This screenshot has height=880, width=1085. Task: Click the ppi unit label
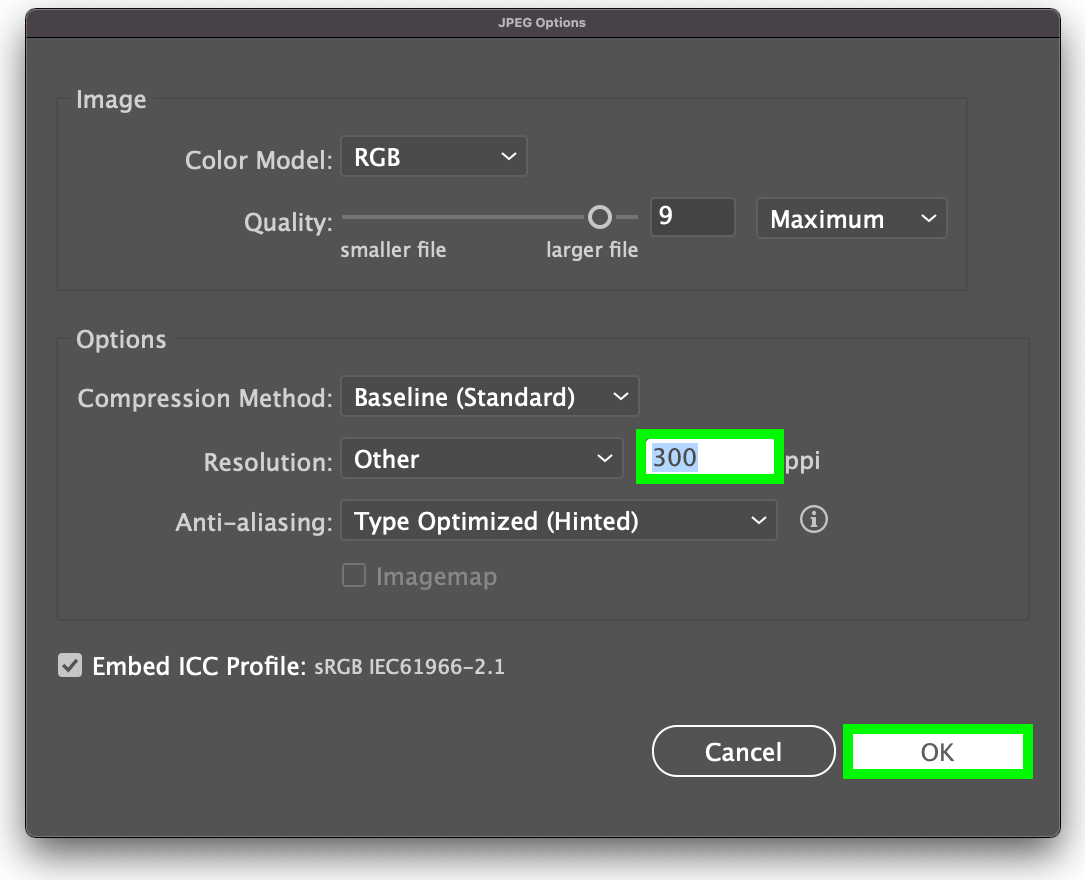pyautogui.click(x=804, y=460)
